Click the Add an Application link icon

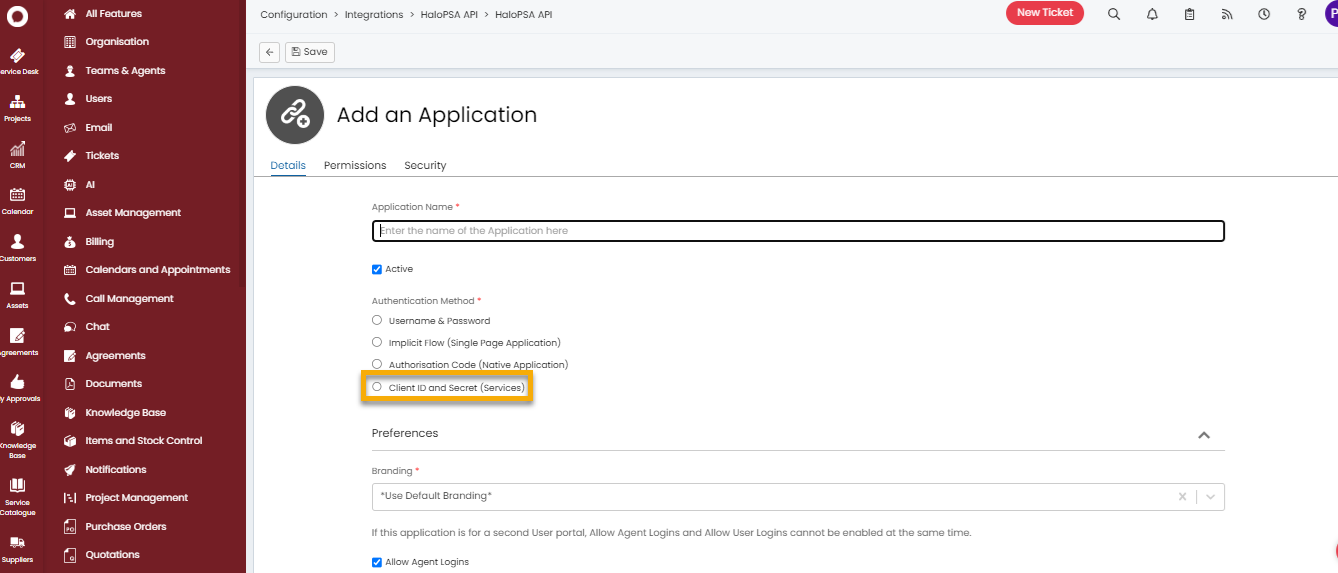(x=295, y=115)
